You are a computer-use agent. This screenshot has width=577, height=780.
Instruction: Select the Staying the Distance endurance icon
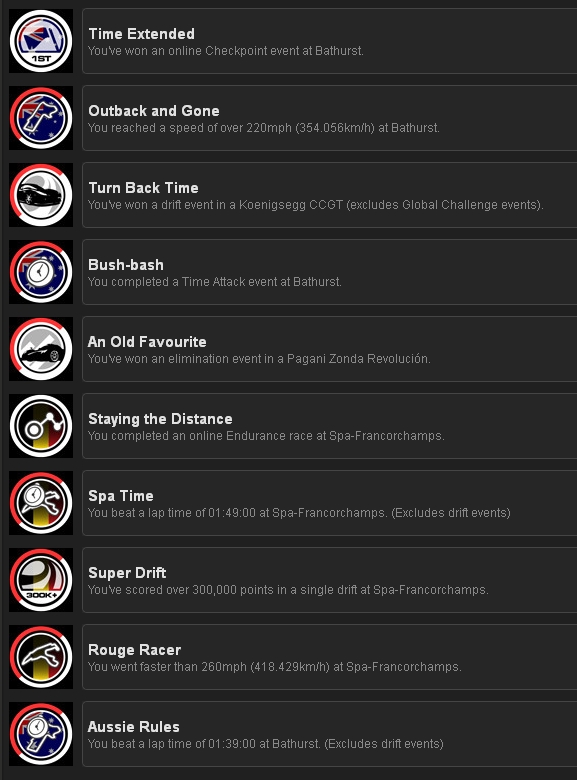(41, 426)
